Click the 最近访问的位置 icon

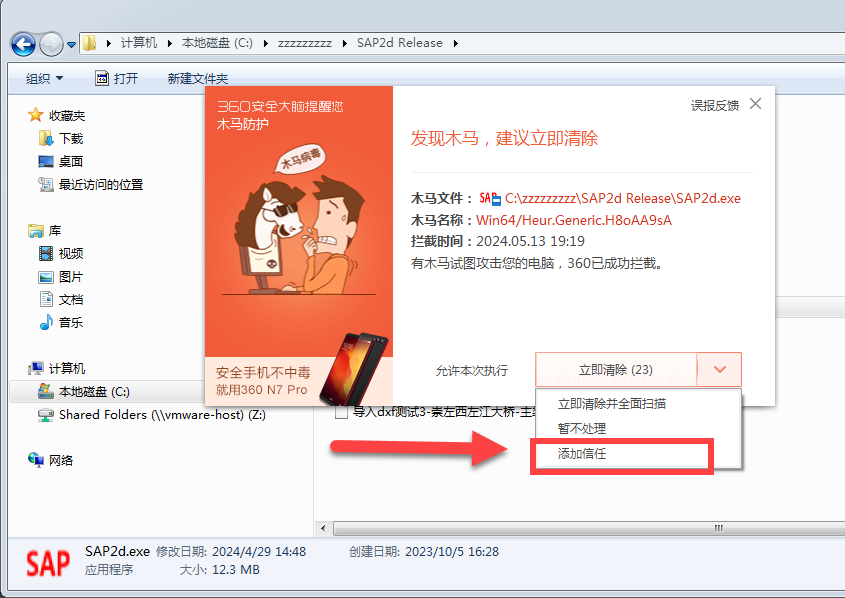click(x=46, y=185)
